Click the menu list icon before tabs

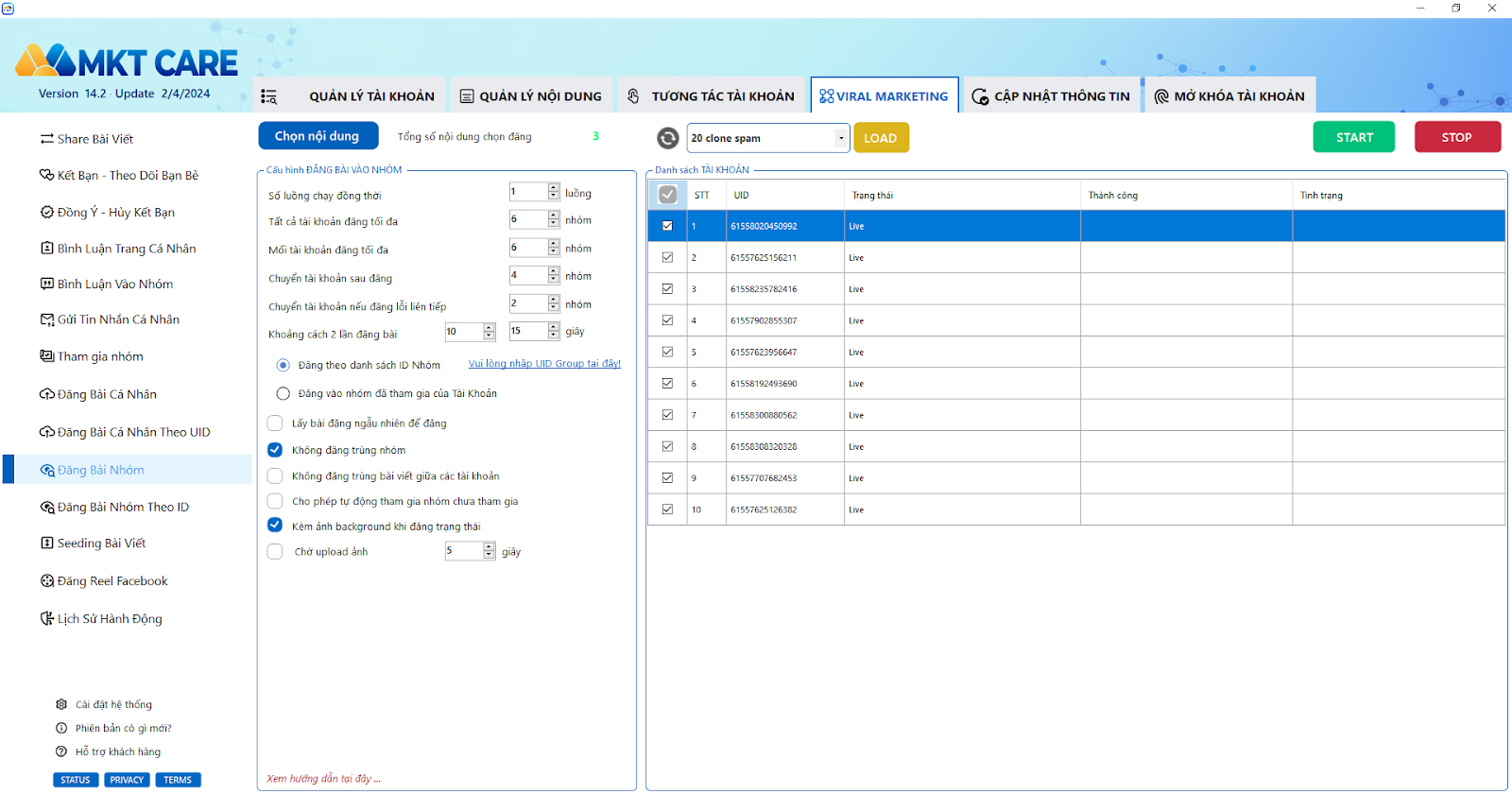coord(269,96)
